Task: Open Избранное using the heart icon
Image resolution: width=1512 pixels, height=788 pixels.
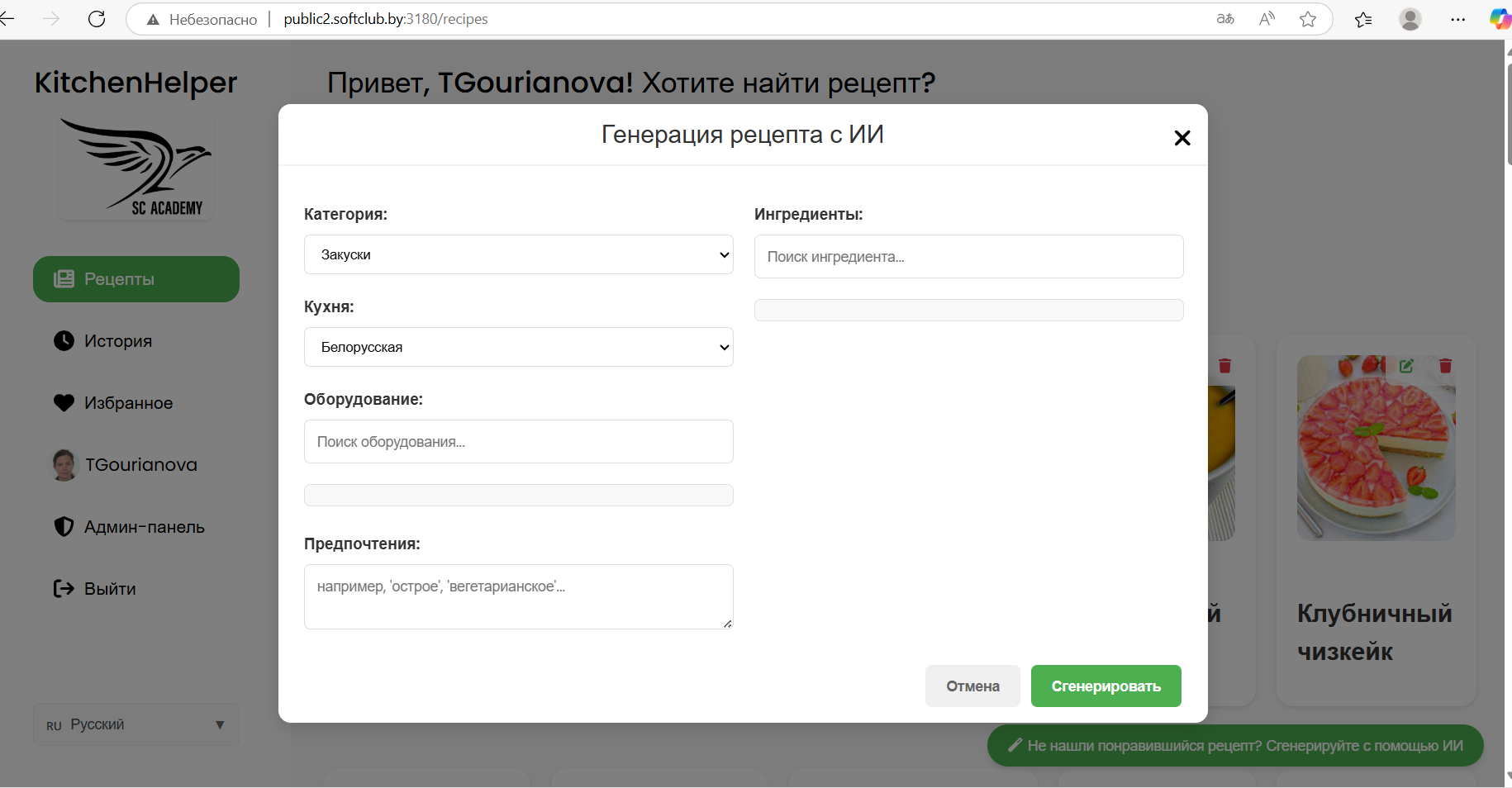Action: click(64, 403)
